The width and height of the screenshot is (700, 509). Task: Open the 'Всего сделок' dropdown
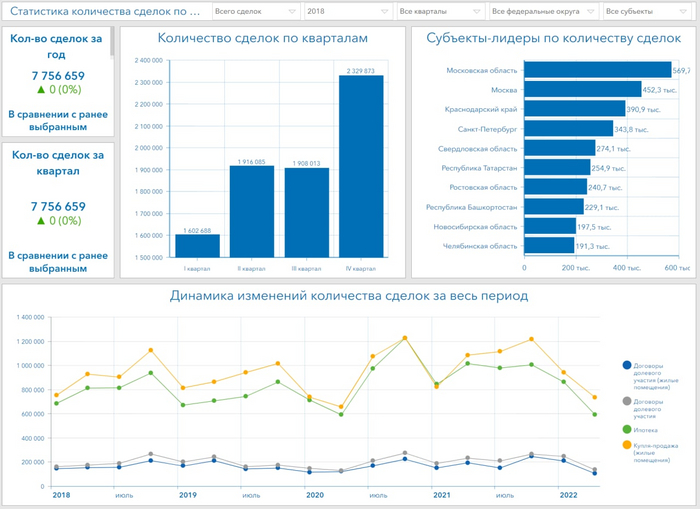tap(256, 11)
